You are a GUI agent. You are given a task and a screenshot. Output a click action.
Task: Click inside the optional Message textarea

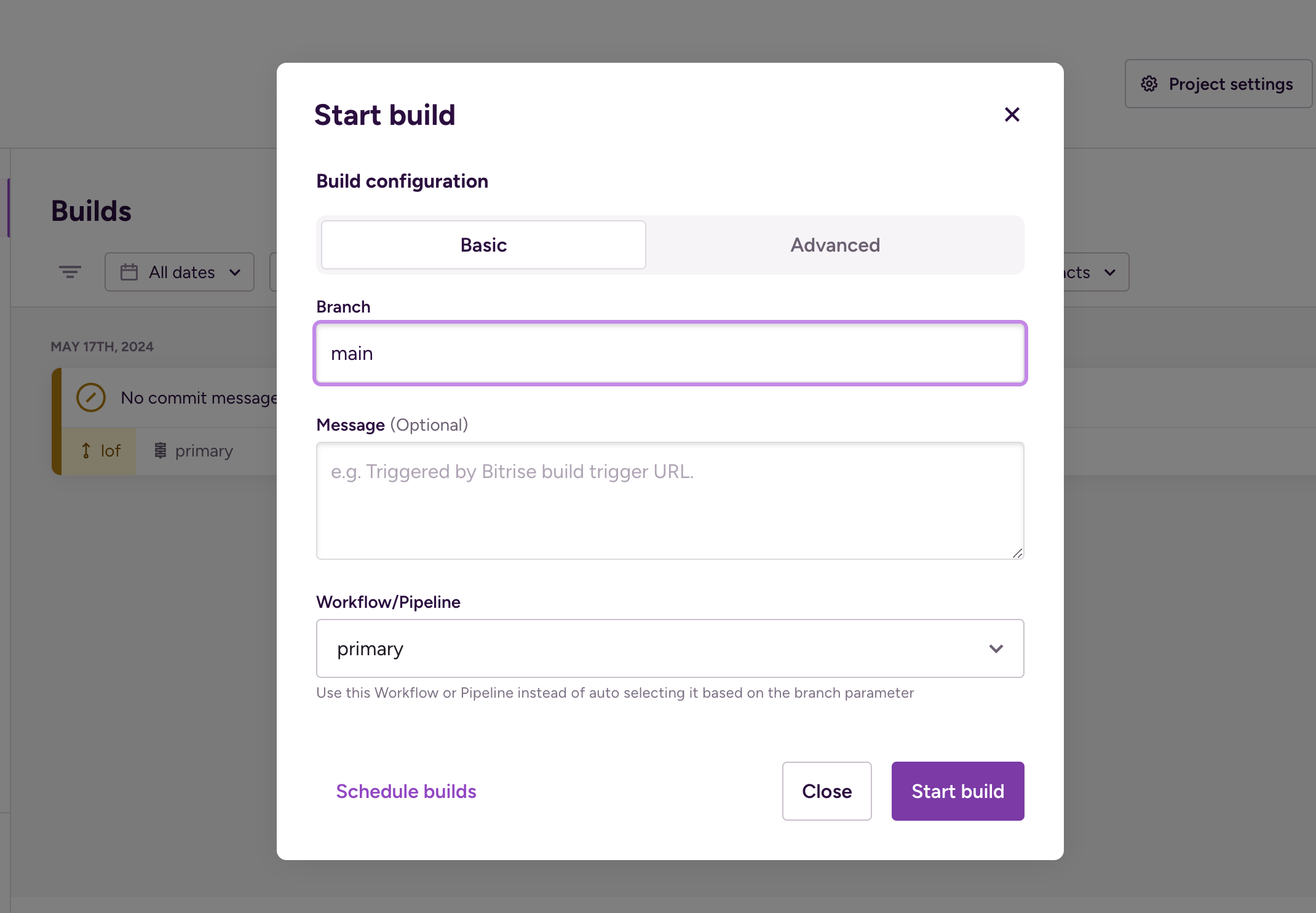click(670, 500)
